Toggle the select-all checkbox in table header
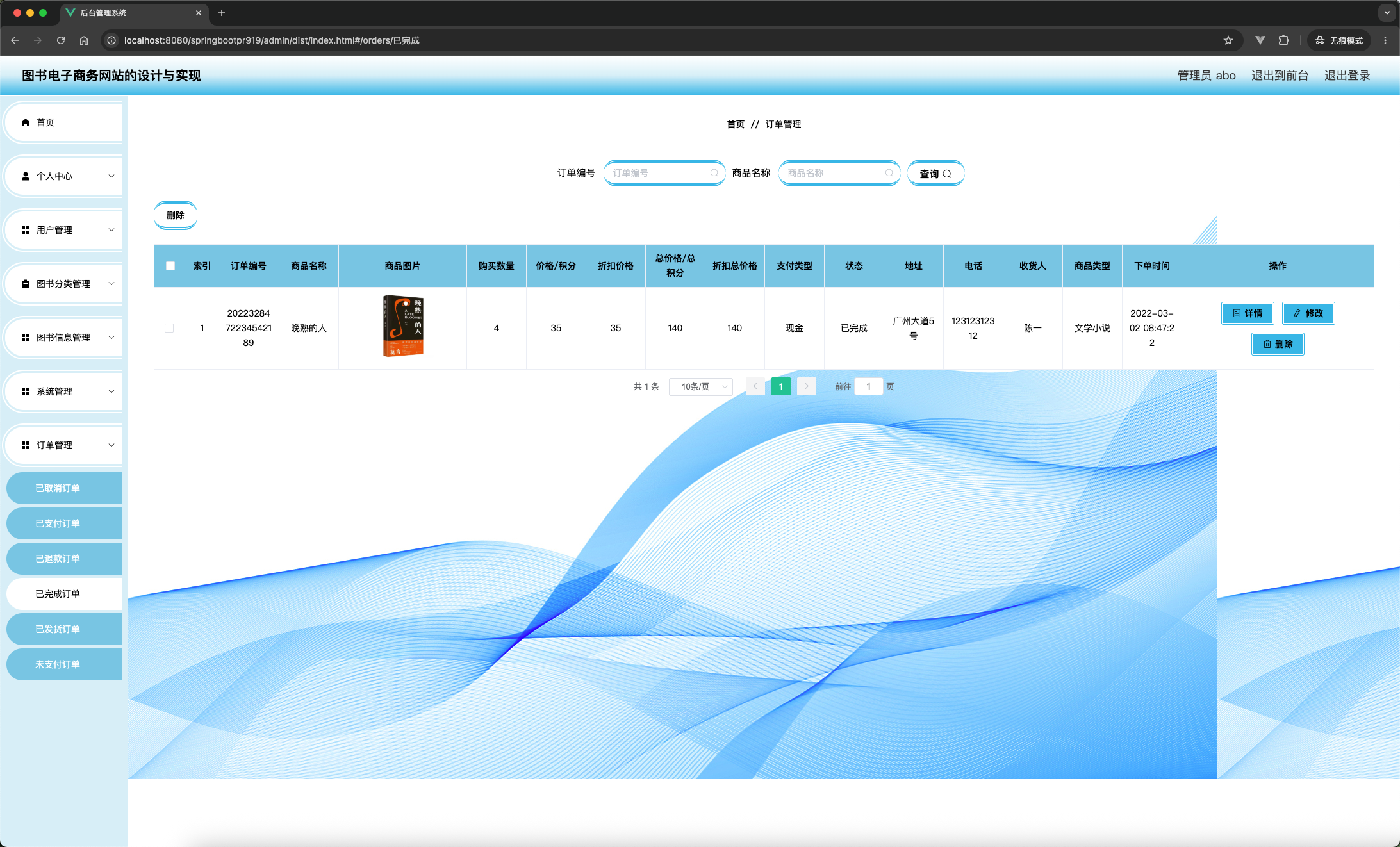The height and width of the screenshot is (847, 1400). pyautogui.click(x=170, y=266)
